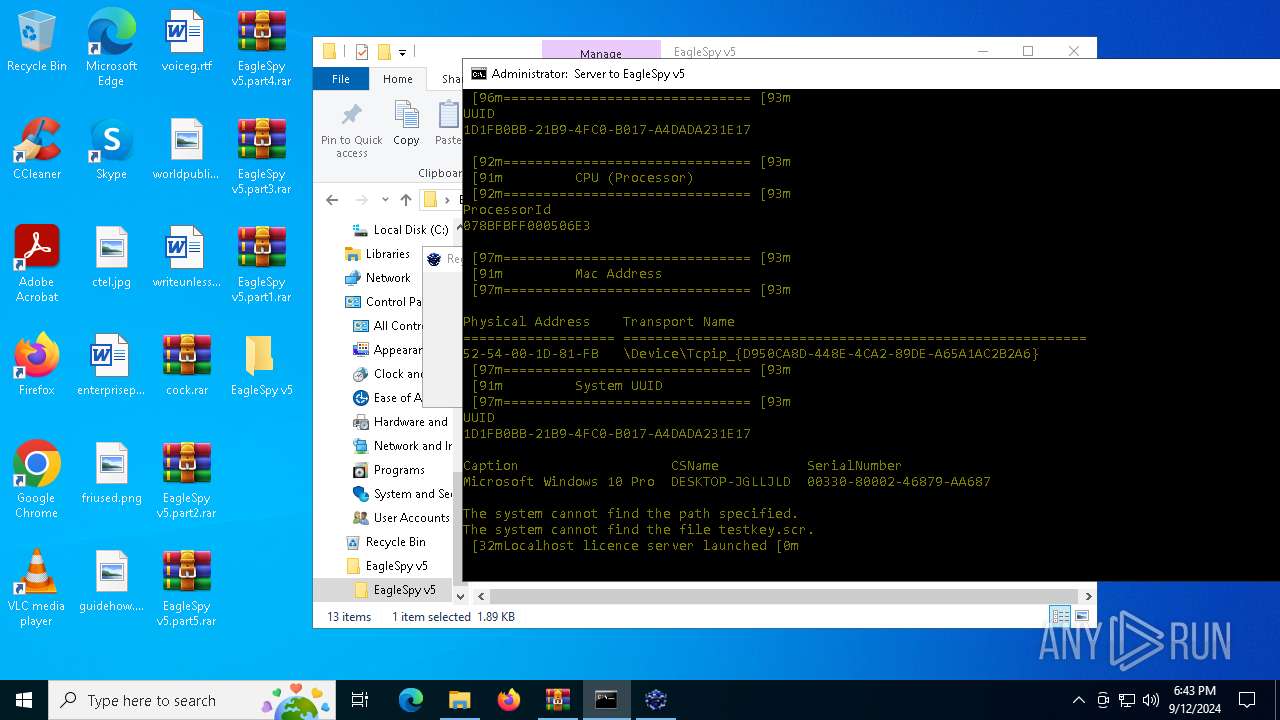Launch the Firefox desktop shortcut
The width and height of the screenshot is (1280, 720).
(x=37, y=365)
